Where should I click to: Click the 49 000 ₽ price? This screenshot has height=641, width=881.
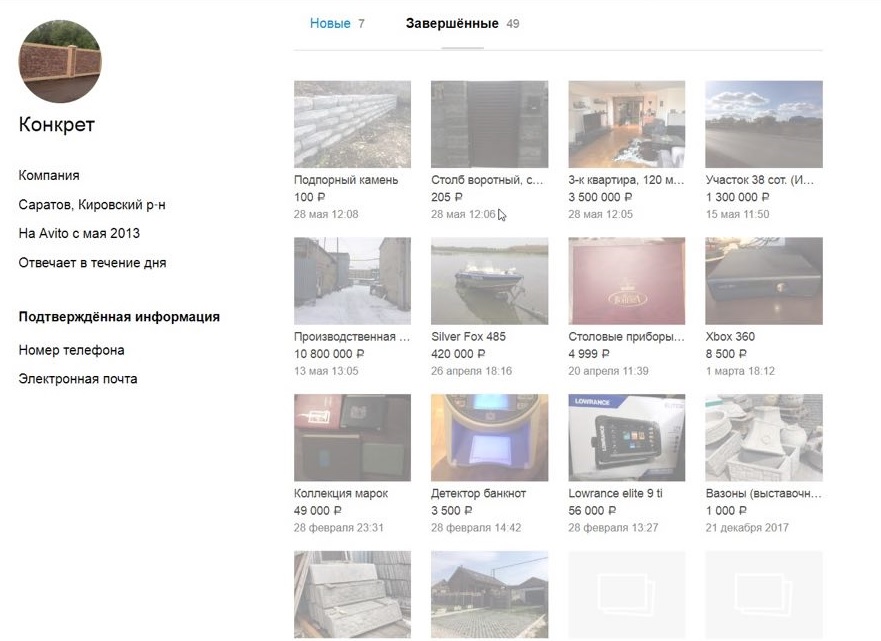317,511
